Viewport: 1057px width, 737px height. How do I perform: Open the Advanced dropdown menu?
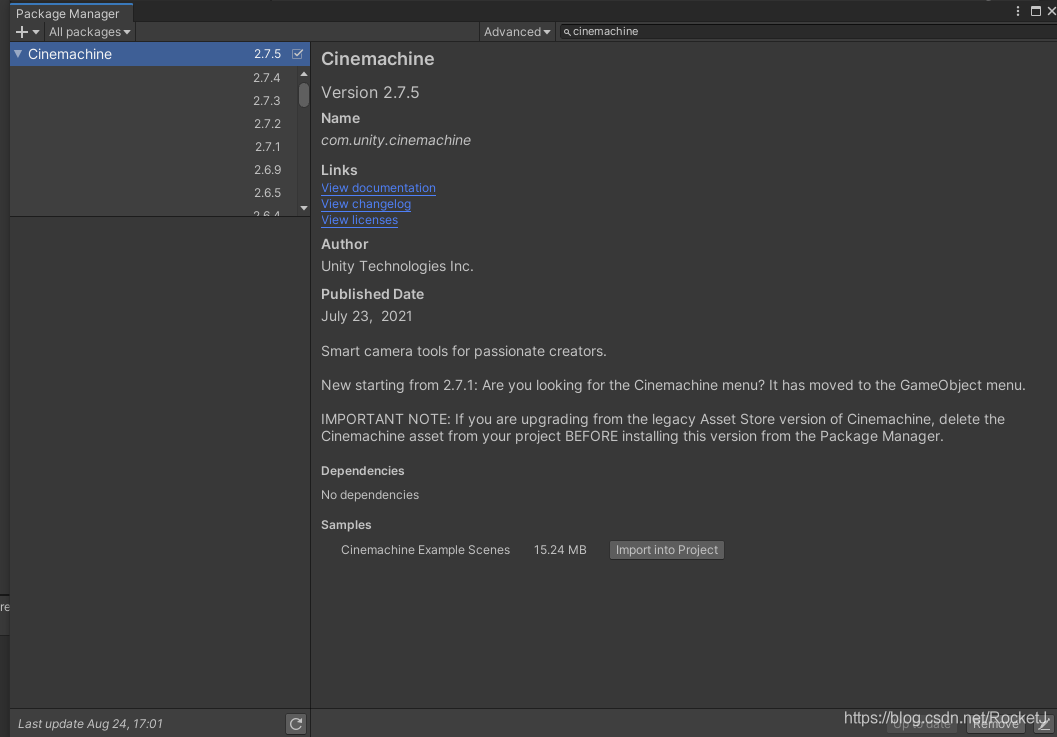pyautogui.click(x=516, y=32)
